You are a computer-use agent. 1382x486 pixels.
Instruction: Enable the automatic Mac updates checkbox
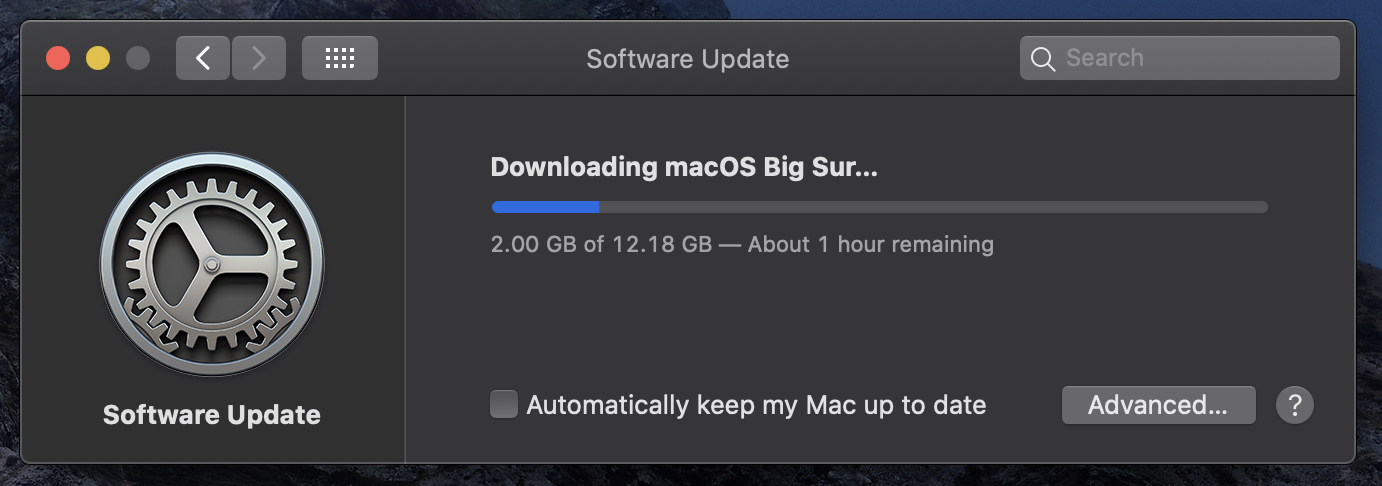pyautogui.click(x=504, y=405)
